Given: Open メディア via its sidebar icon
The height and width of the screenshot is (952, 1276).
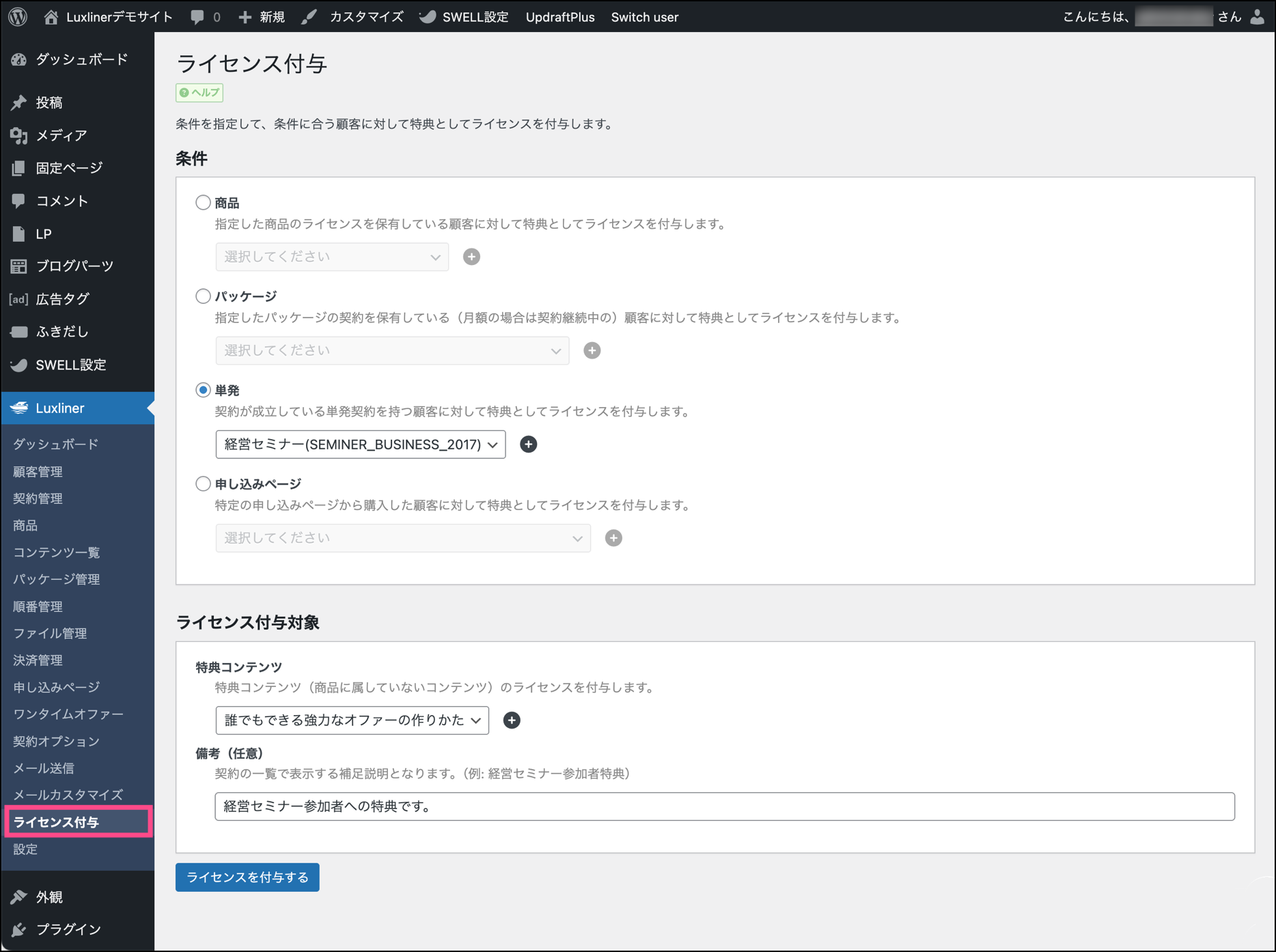Looking at the screenshot, I should point(18,135).
